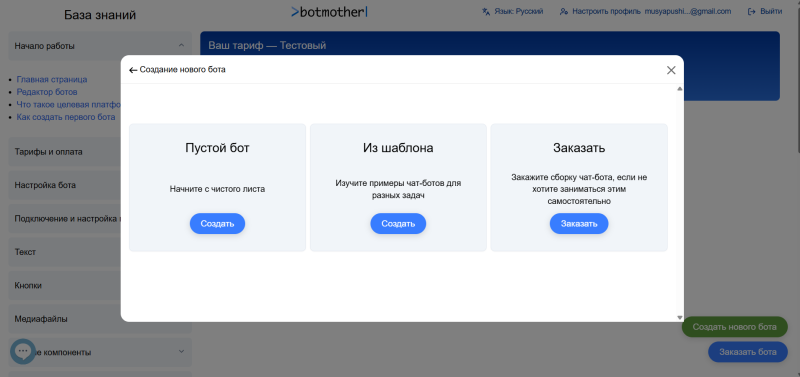Create an empty bot (Пустой бот)
Image resolution: width=800 pixels, height=377 pixels.
tap(217, 223)
